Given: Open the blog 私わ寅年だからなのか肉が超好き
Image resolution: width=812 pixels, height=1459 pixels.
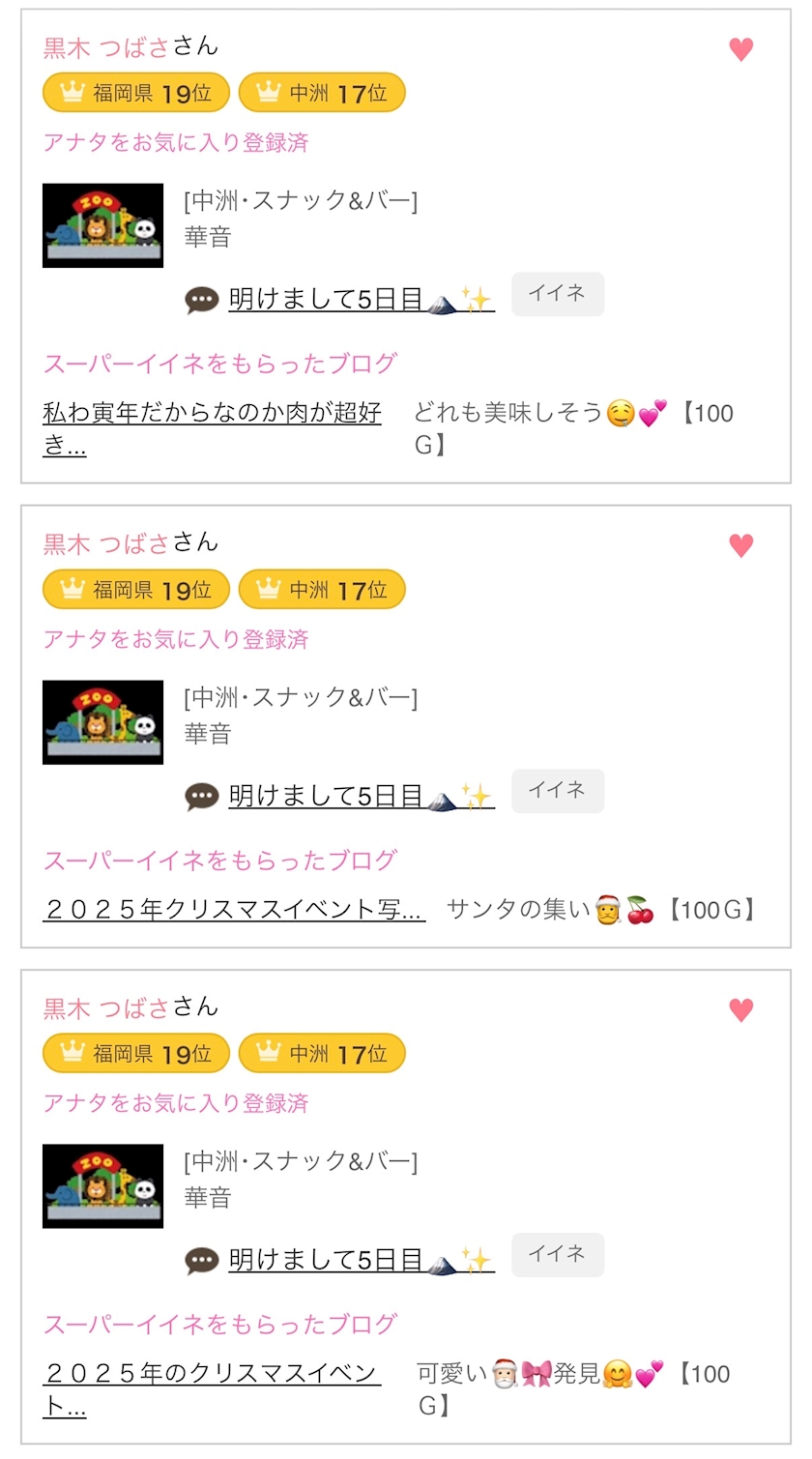Looking at the screenshot, I should coord(212,414).
